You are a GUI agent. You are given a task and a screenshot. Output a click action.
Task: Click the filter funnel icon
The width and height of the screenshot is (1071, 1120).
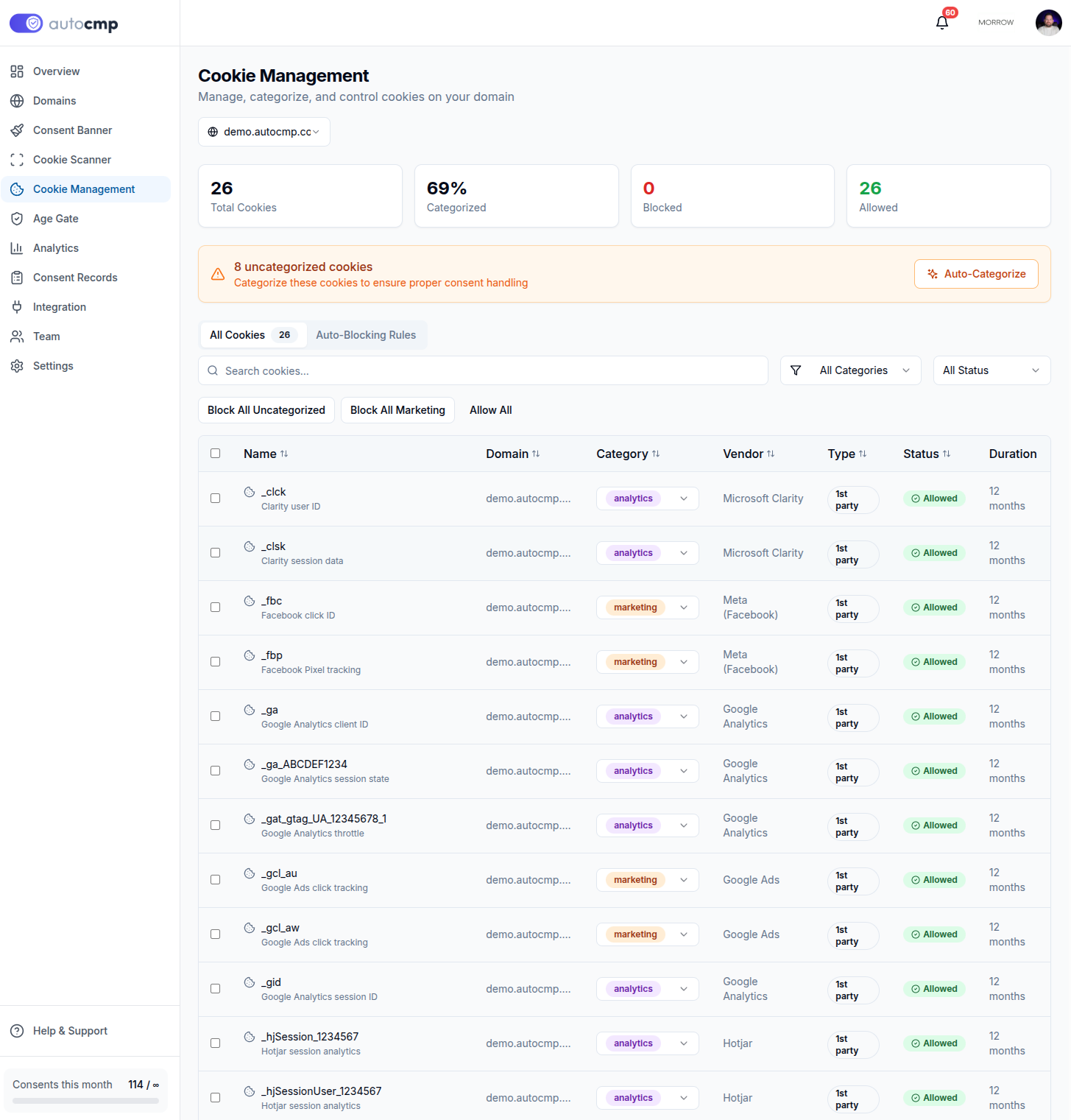tap(796, 370)
